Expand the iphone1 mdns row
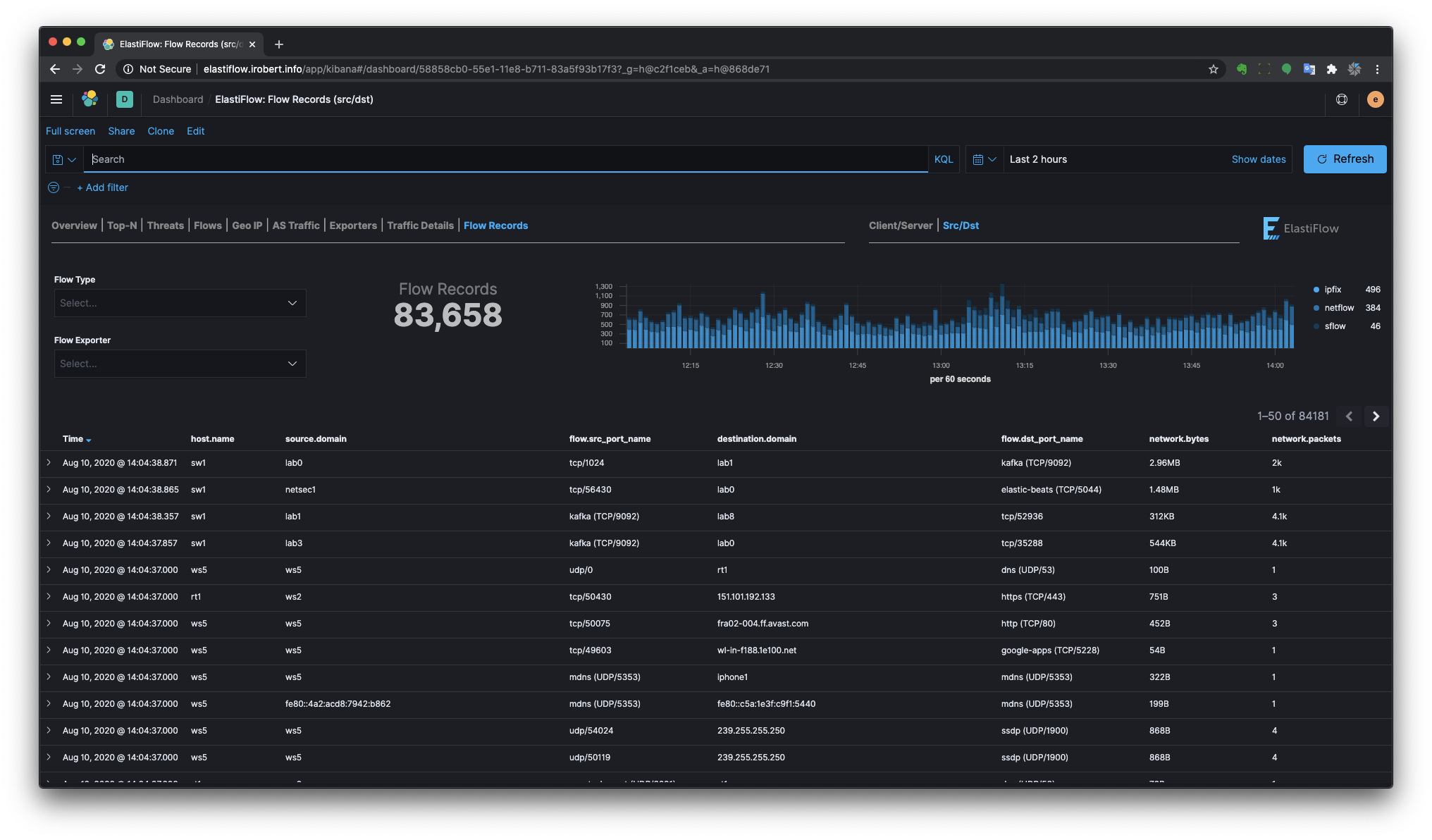 [x=49, y=677]
